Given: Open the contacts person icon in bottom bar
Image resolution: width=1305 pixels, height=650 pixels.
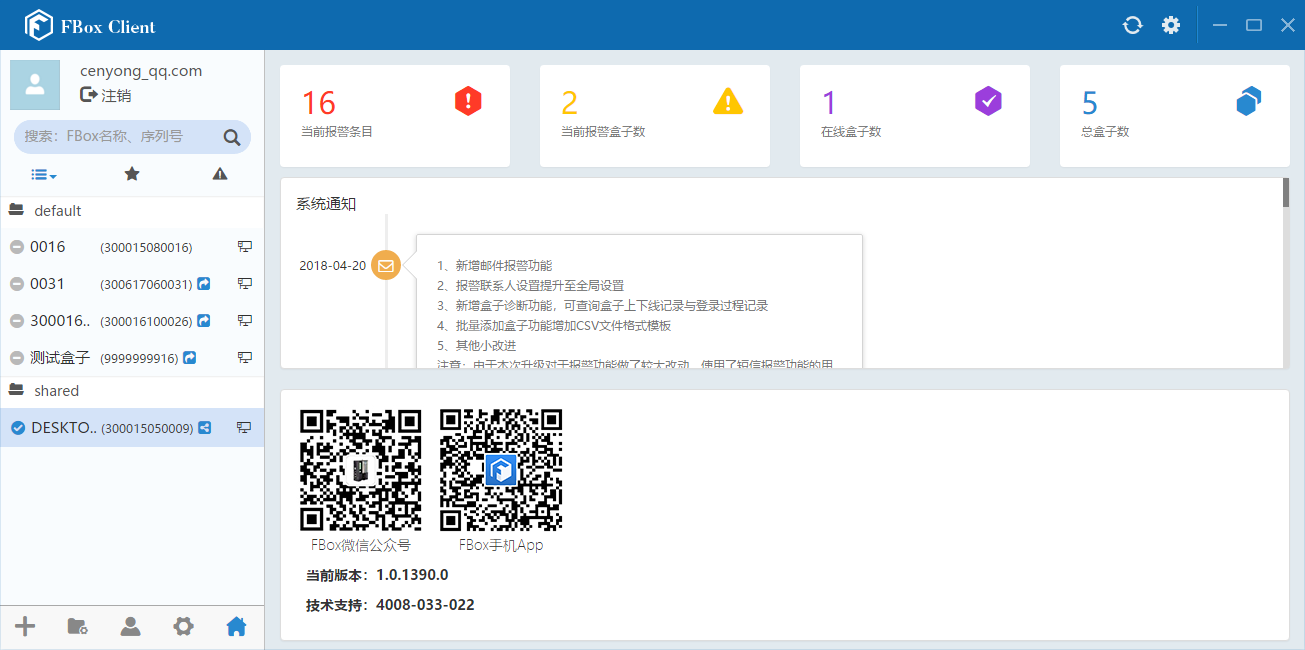Looking at the screenshot, I should click(x=130, y=627).
